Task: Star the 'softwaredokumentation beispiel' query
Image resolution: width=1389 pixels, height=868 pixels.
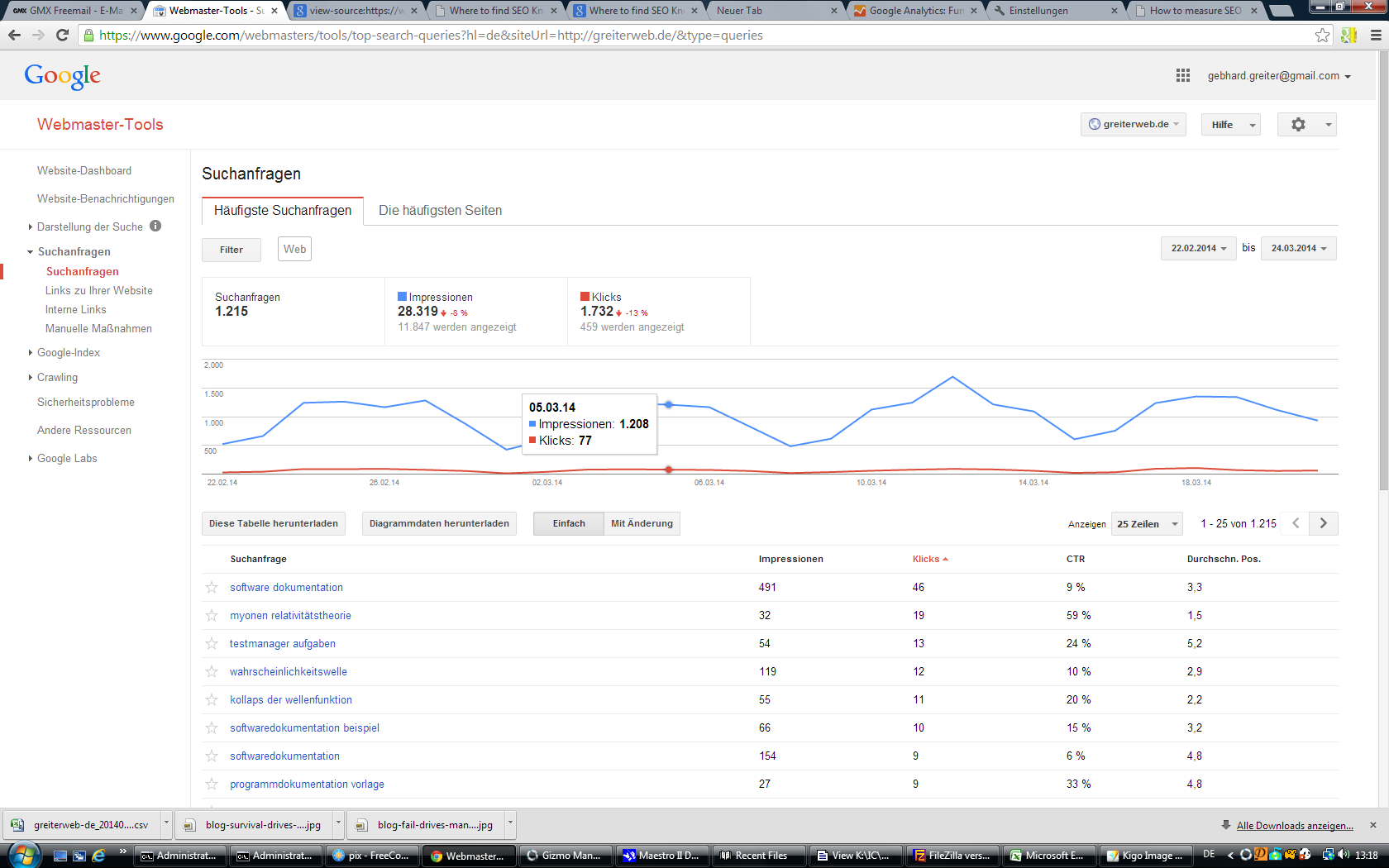Action: [212, 727]
